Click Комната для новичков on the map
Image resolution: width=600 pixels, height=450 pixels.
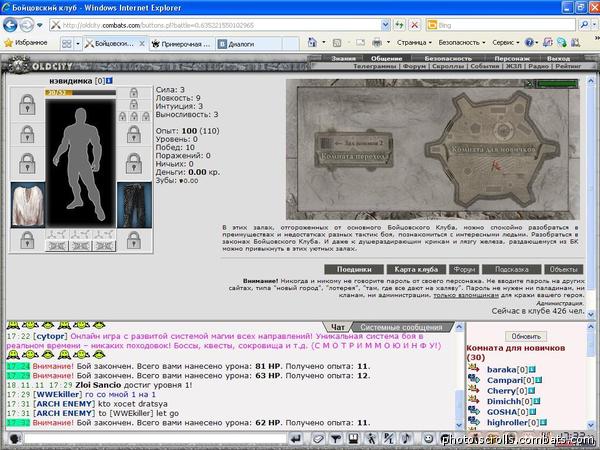pyautogui.click(x=493, y=149)
